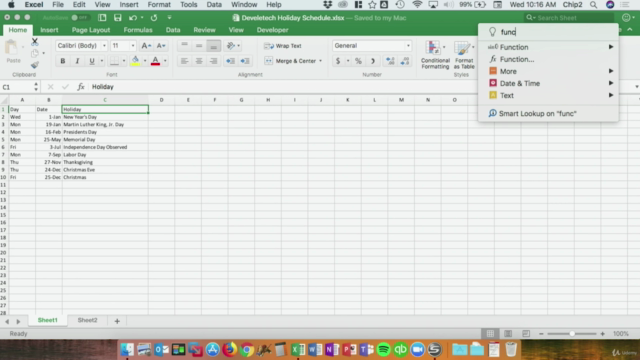Decrease font size with A-down icon
Screen dimensions: 640x360
coord(161,46)
